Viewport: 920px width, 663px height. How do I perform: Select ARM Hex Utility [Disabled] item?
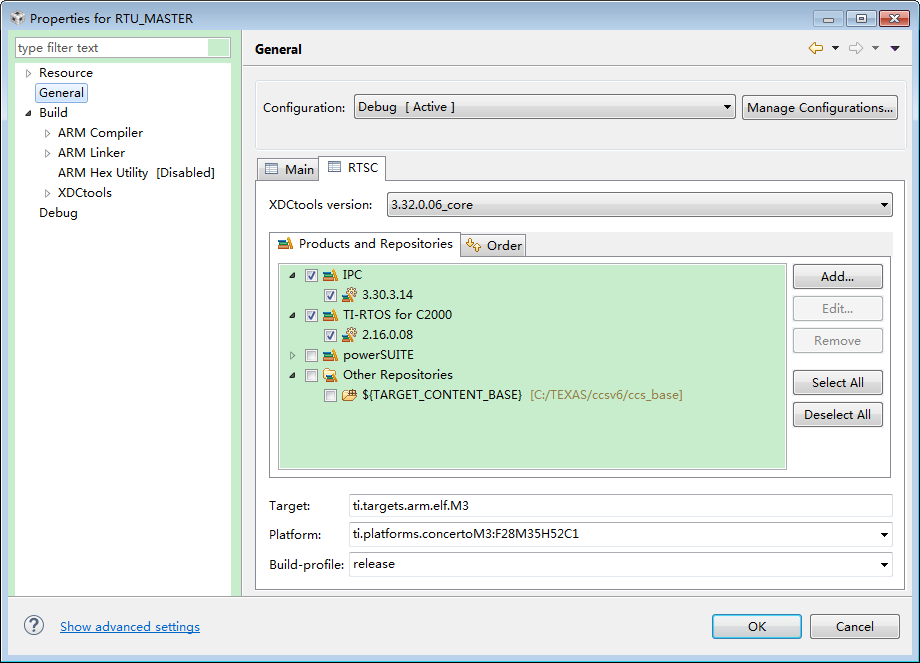[136, 172]
